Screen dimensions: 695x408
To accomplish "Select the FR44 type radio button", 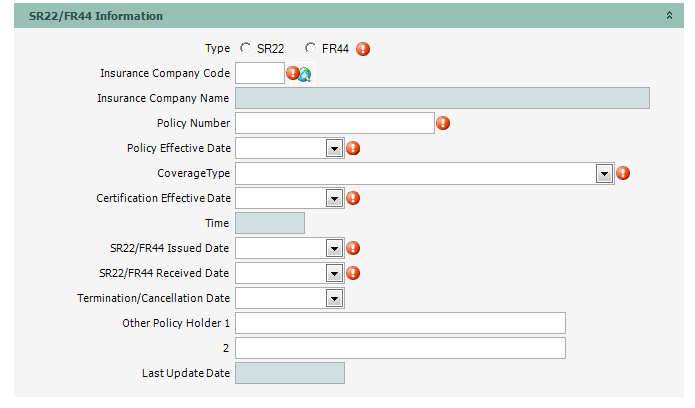I will 311,48.
